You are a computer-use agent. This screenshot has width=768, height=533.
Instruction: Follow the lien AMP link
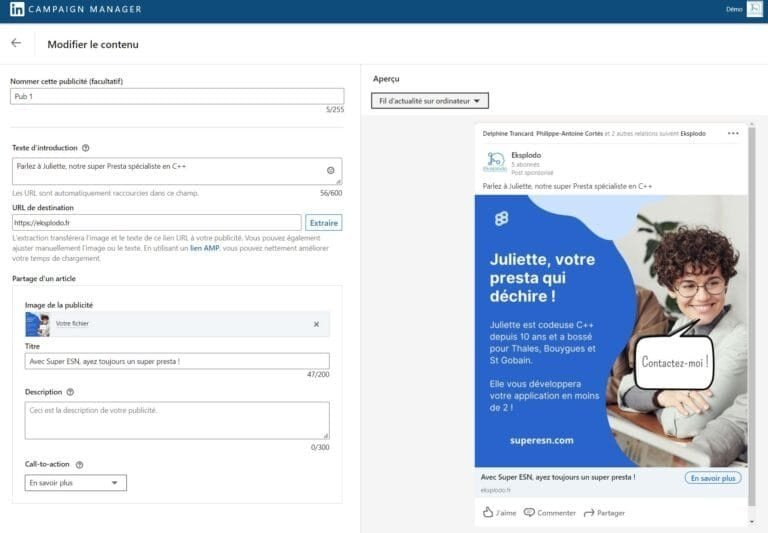[204, 248]
